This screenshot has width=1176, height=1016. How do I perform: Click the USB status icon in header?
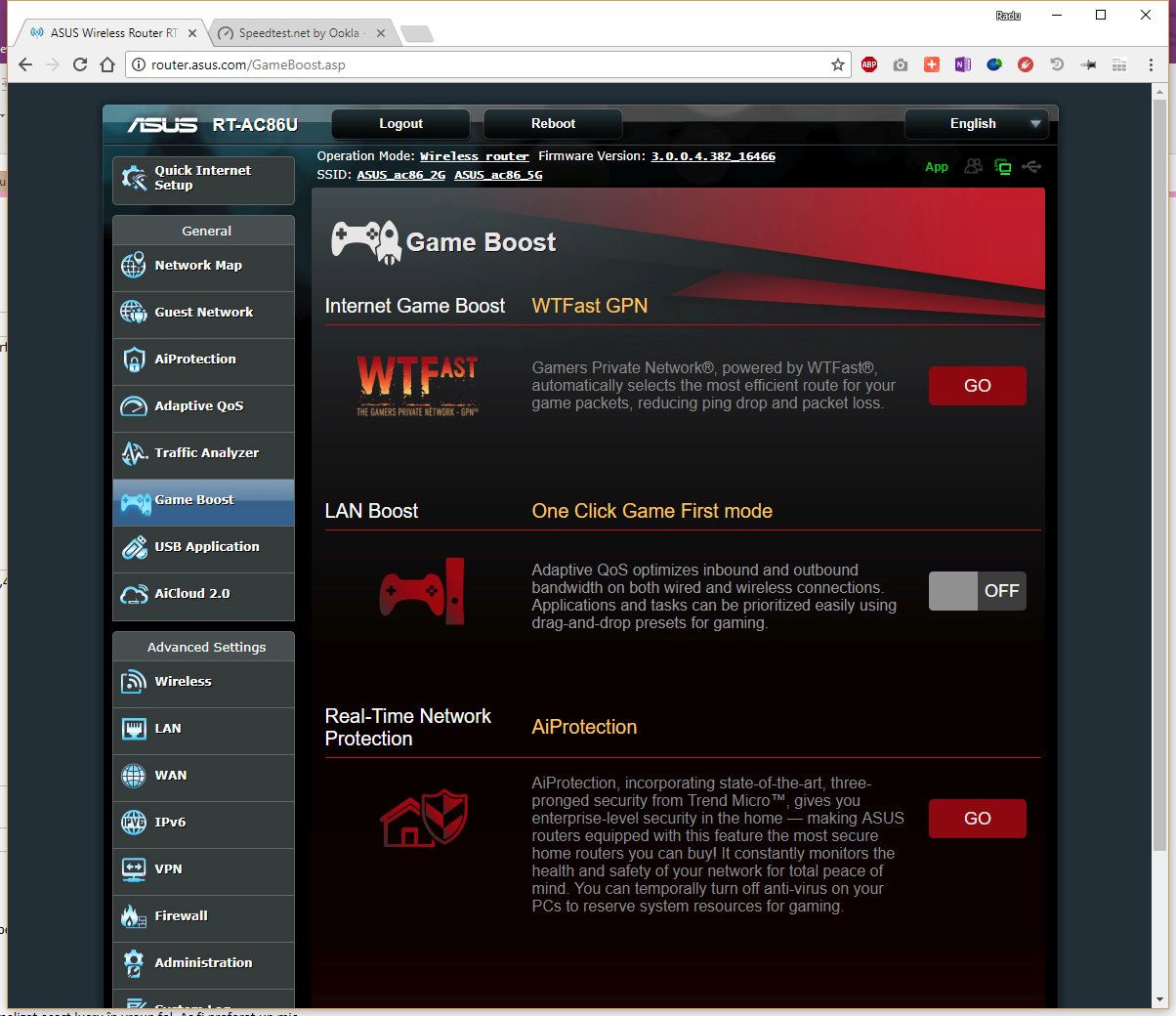pos(1031,167)
